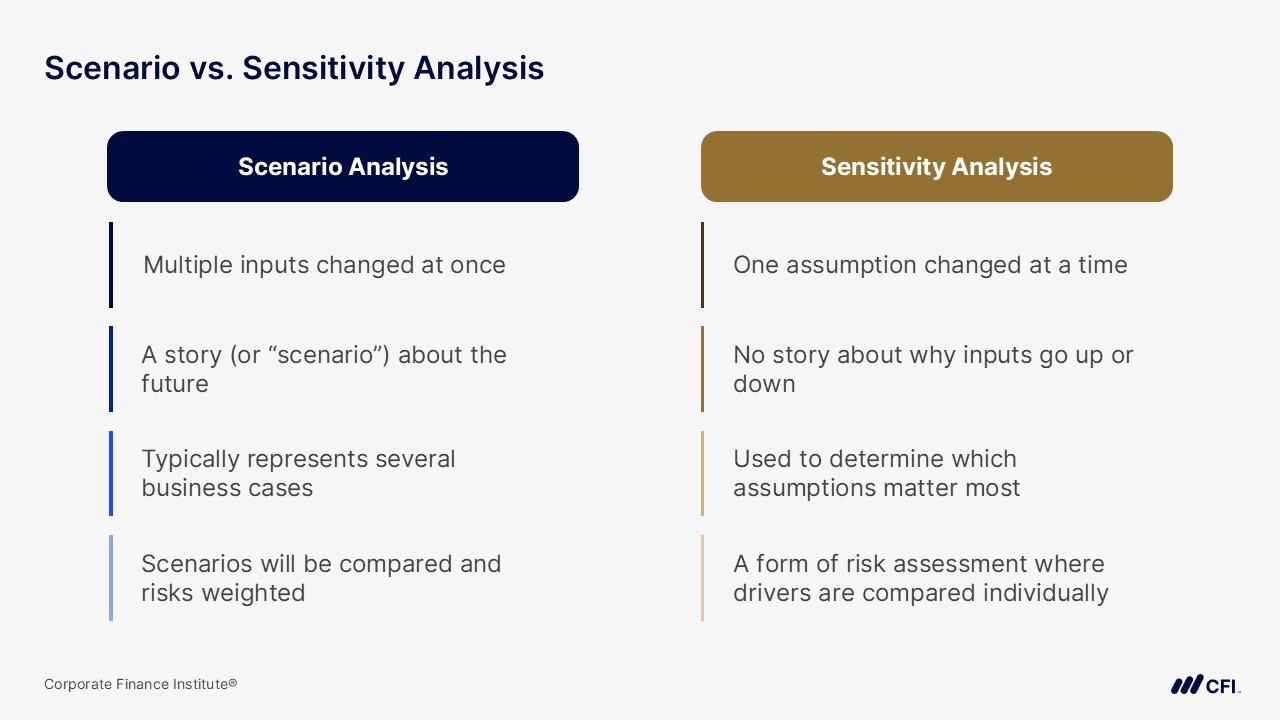Click the risk assessment drivers compared individually text
The height and width of the screenshot is (720, 1280).
click(x=920, y=578)
